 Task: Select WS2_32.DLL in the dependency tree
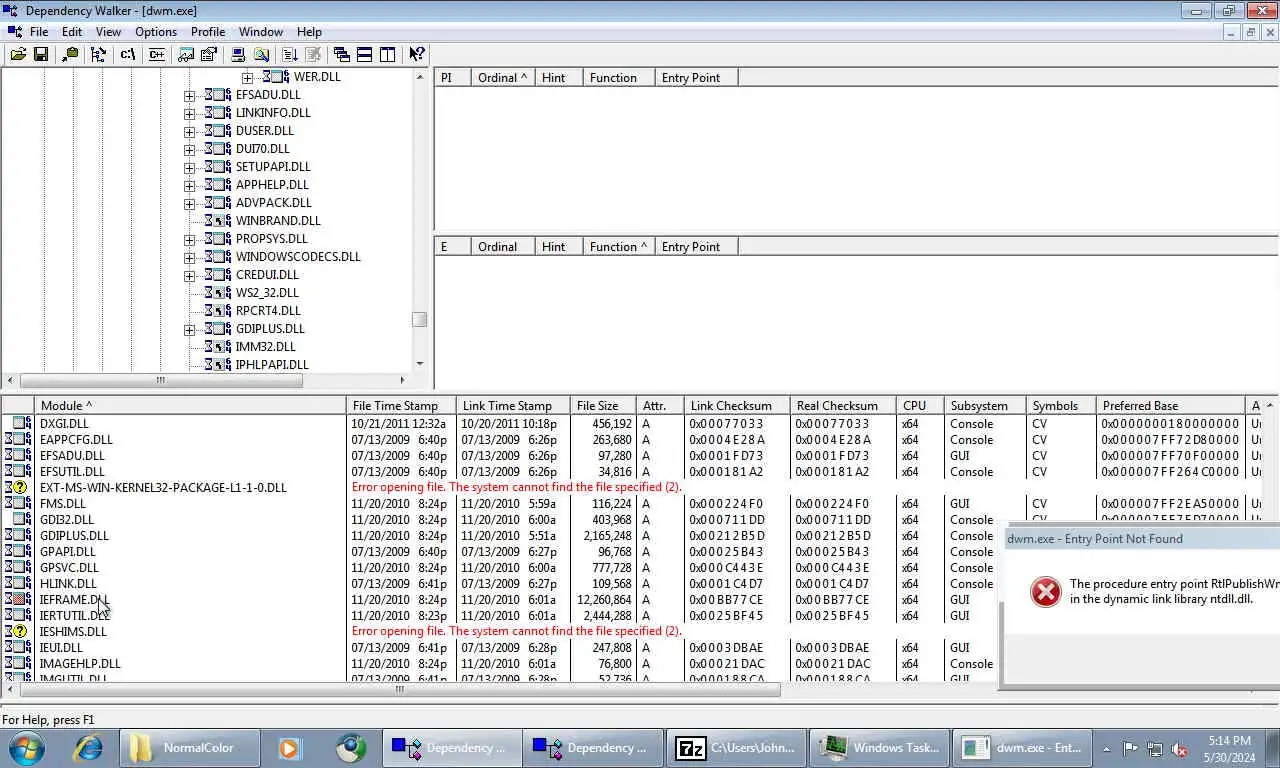267,293
